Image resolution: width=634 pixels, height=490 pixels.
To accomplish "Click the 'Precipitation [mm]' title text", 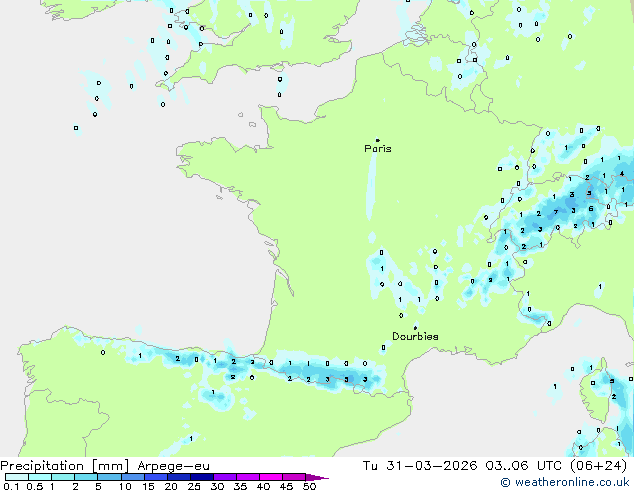I will [65, 466].
